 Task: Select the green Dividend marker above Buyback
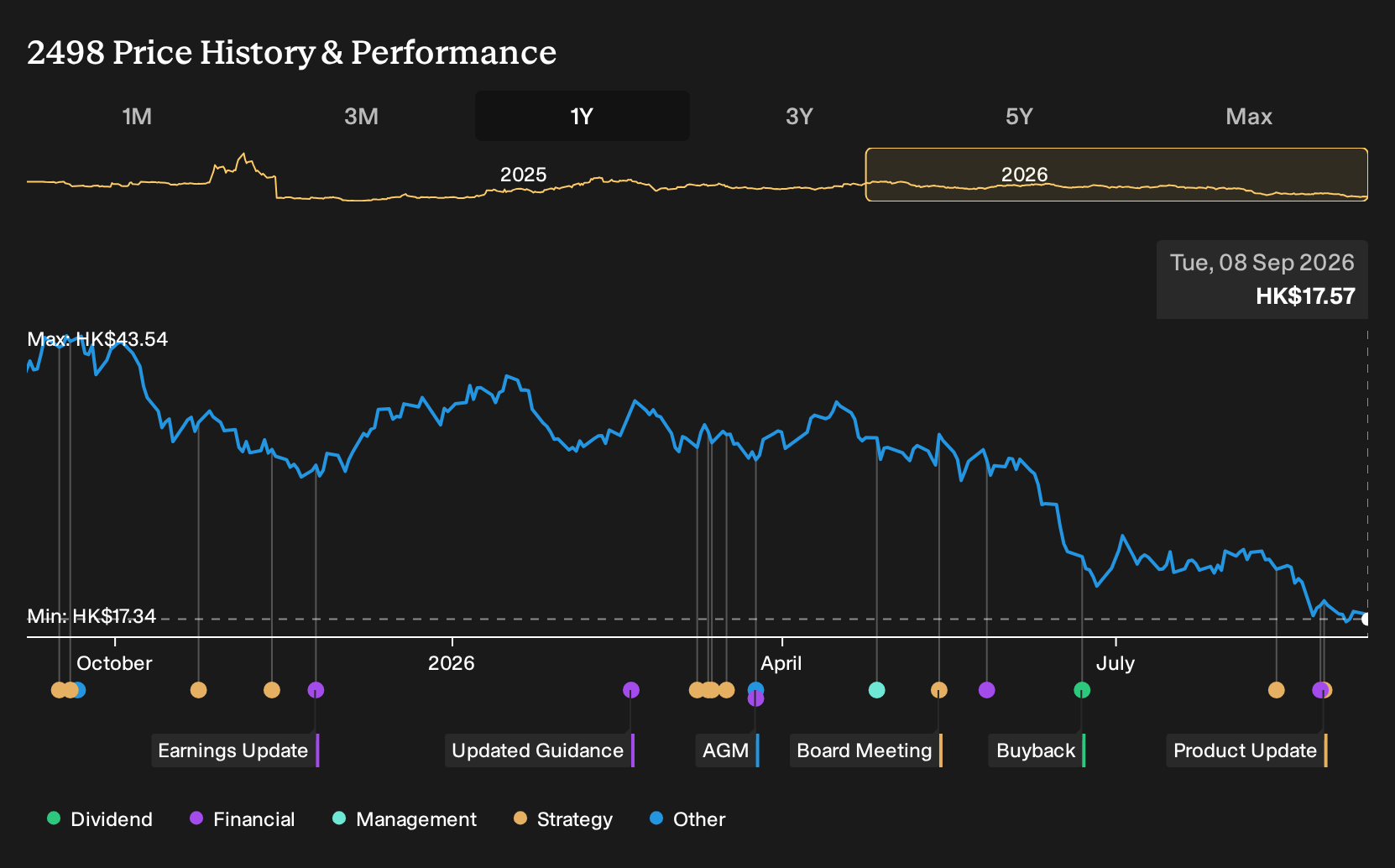coord(1082,690)
